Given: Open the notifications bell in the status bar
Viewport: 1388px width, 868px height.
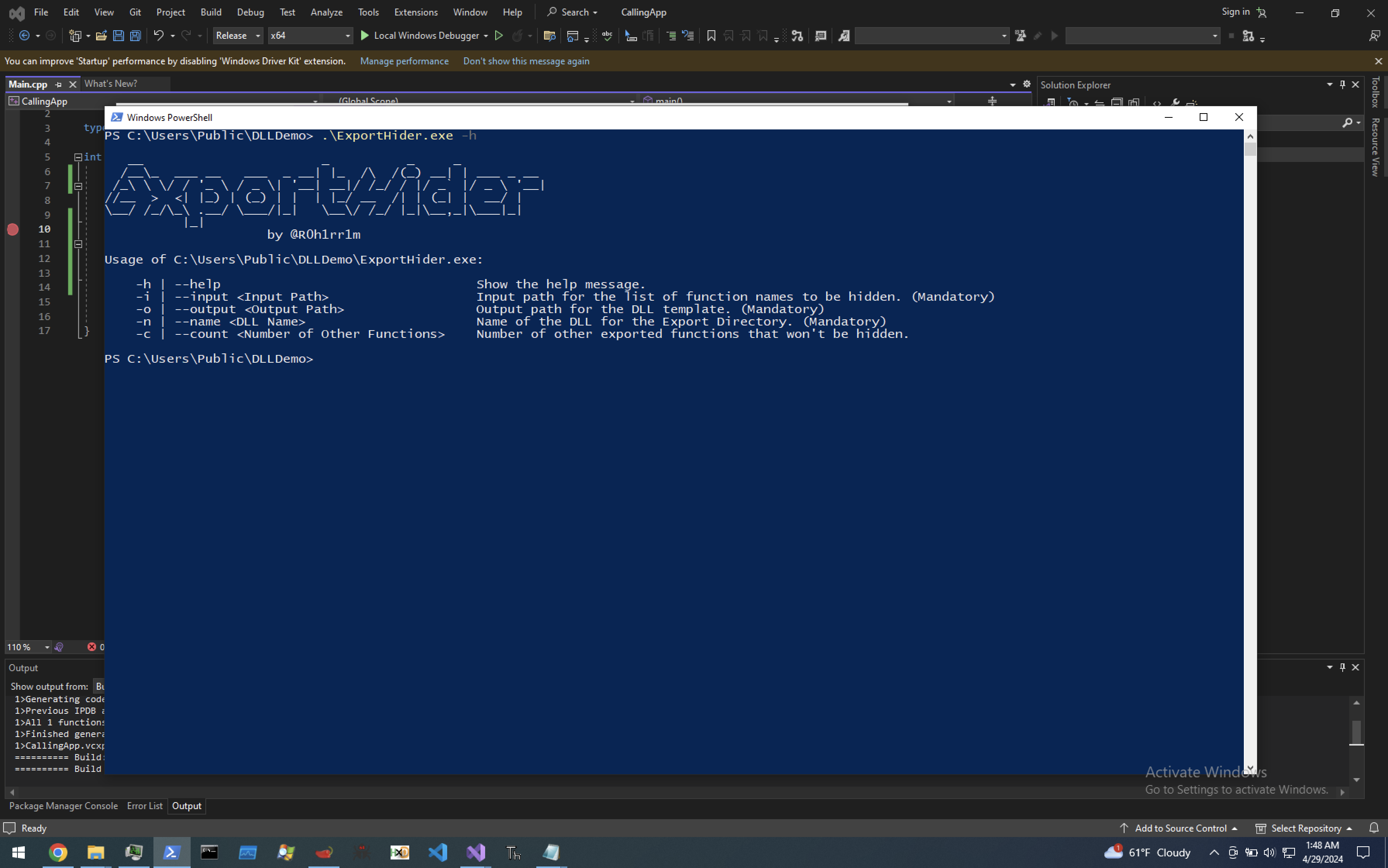Looking at the screenshot, I should 1374,828.
